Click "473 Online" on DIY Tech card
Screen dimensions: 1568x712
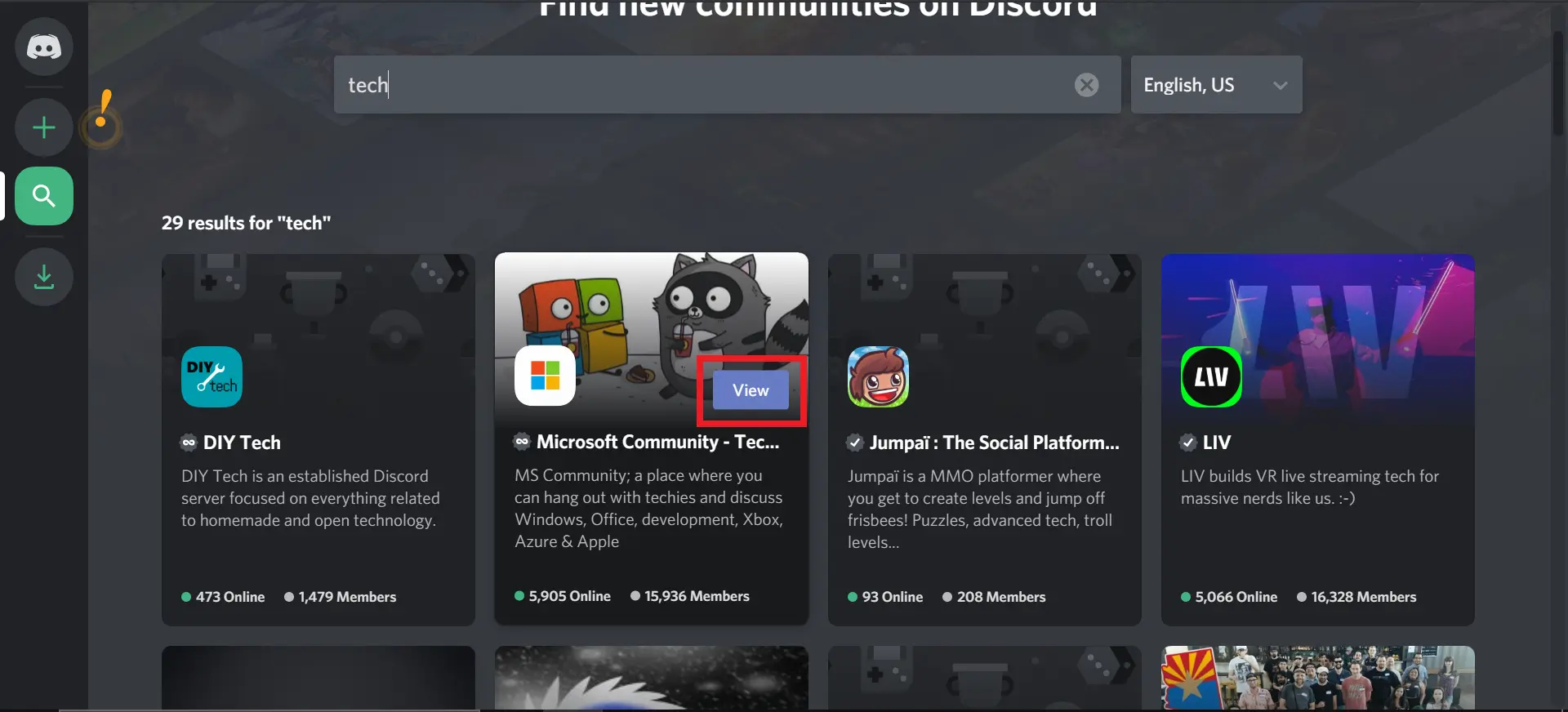[223, 597]
